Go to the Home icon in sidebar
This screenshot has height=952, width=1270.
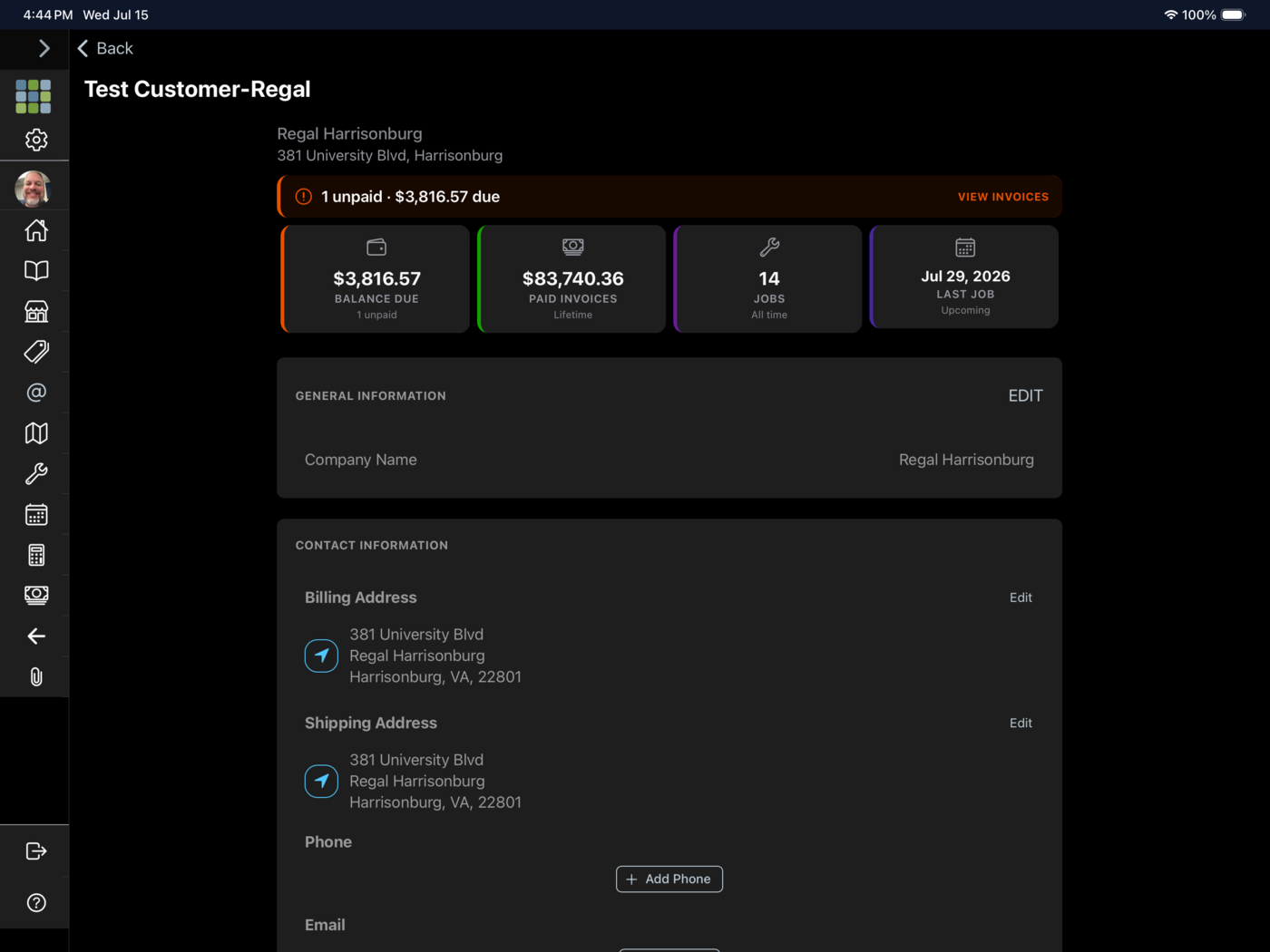[x=36, y=230]
